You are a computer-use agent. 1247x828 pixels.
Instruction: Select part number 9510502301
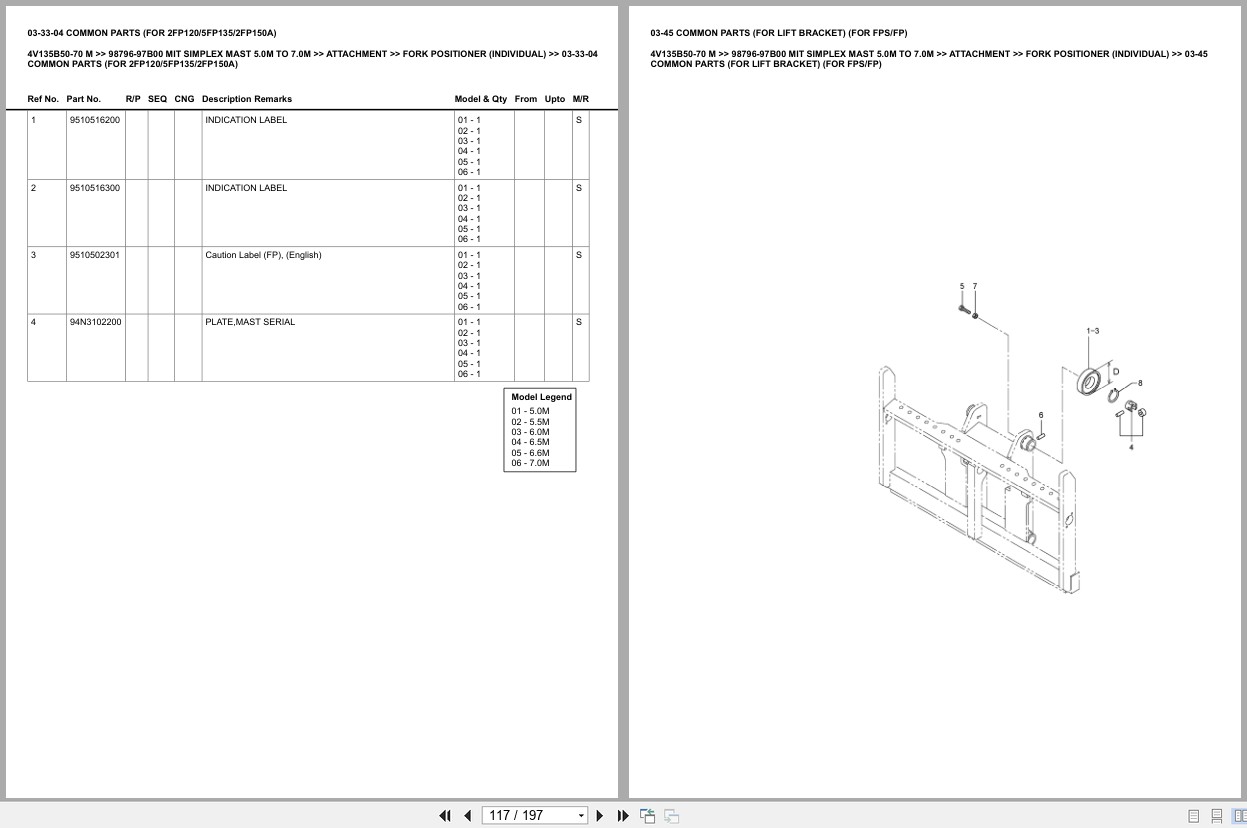pyautogui.click(x=95, y=255)
